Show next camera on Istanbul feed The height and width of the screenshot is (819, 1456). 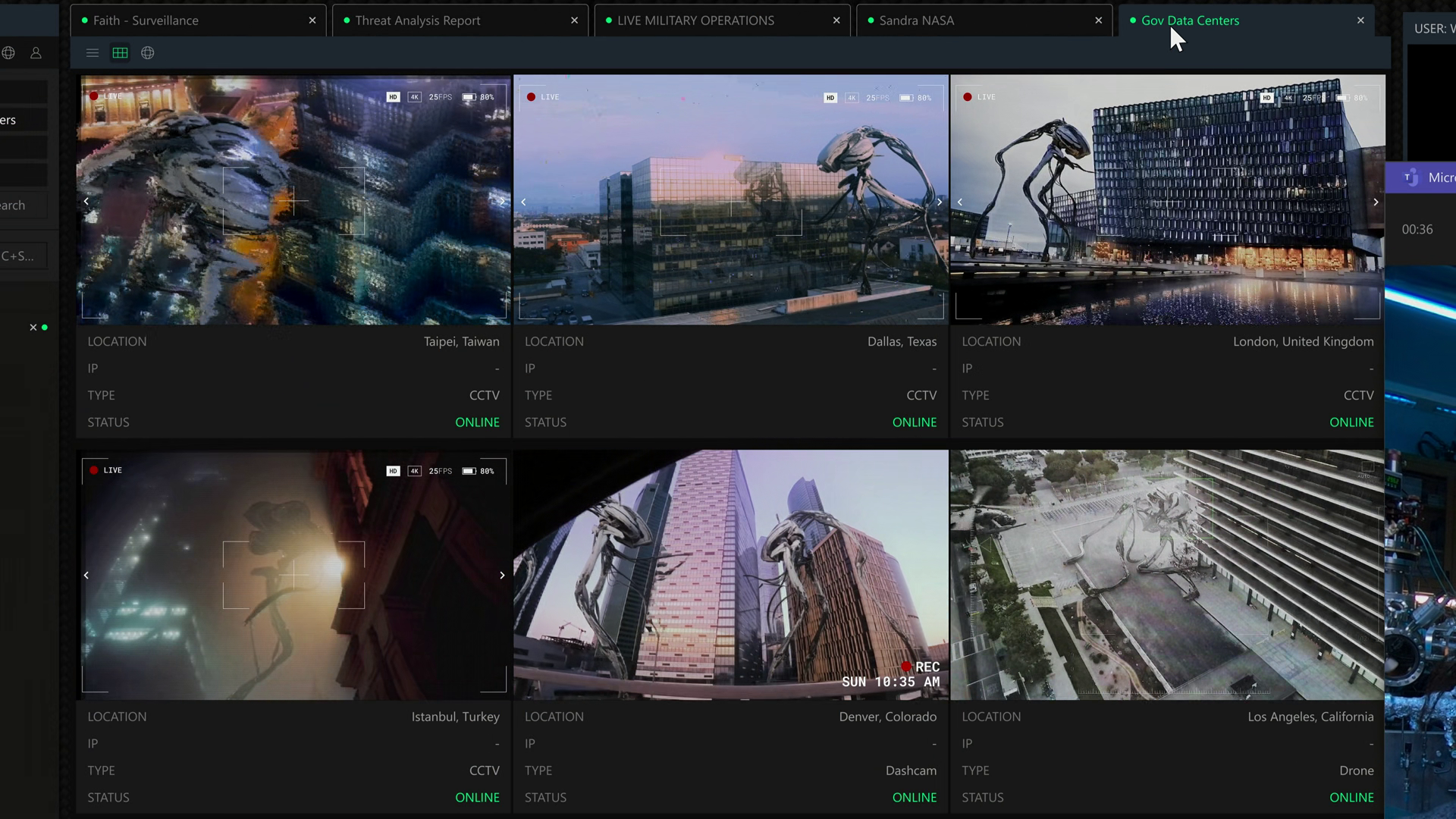click(x=502, y=576)
